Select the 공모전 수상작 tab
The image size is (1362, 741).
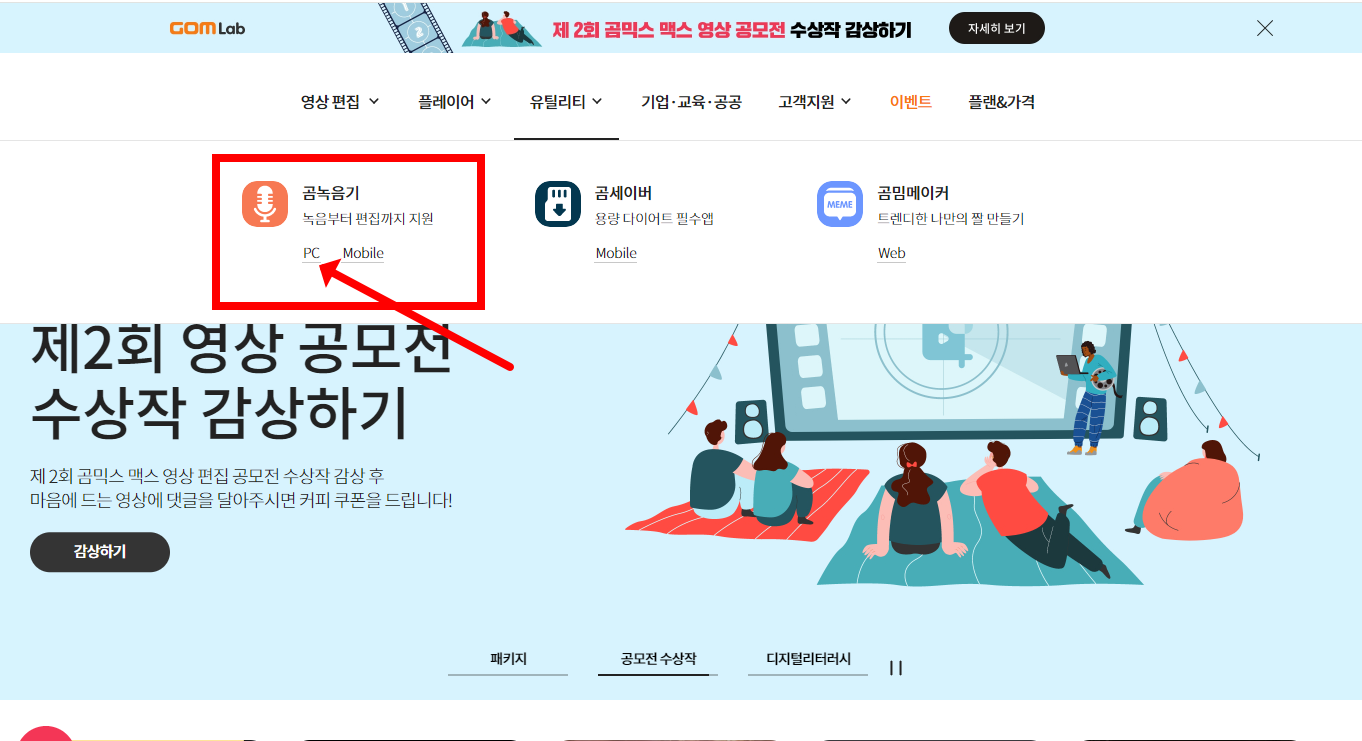coord(657,658)
